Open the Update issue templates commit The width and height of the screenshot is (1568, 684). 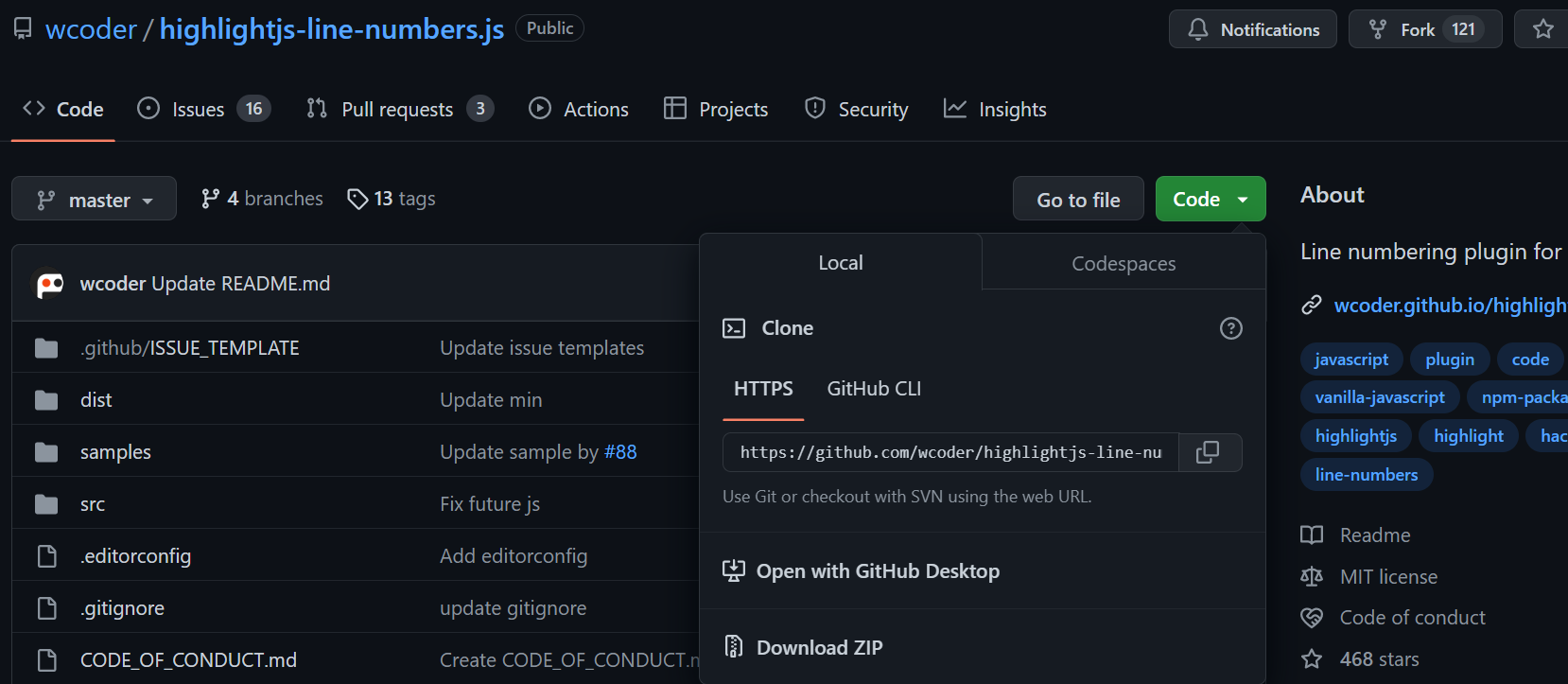542,348
